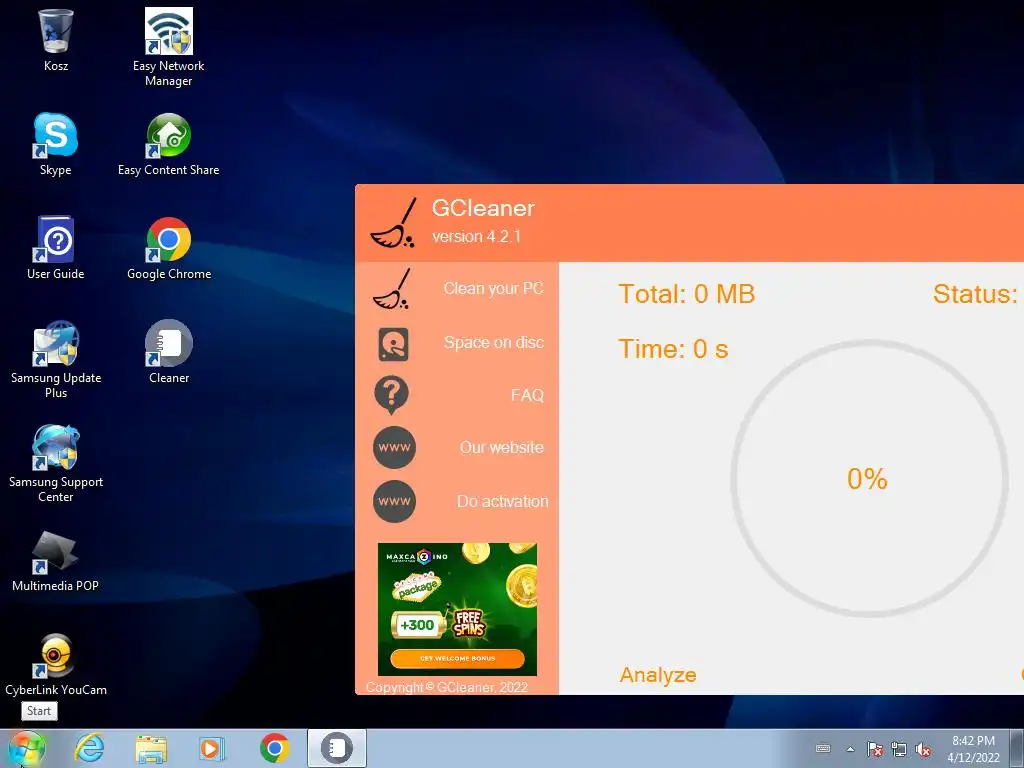Select the Samsung Support Center desktop icon
The width and height of the screenshot is (1024, 768).
(56, 463)
